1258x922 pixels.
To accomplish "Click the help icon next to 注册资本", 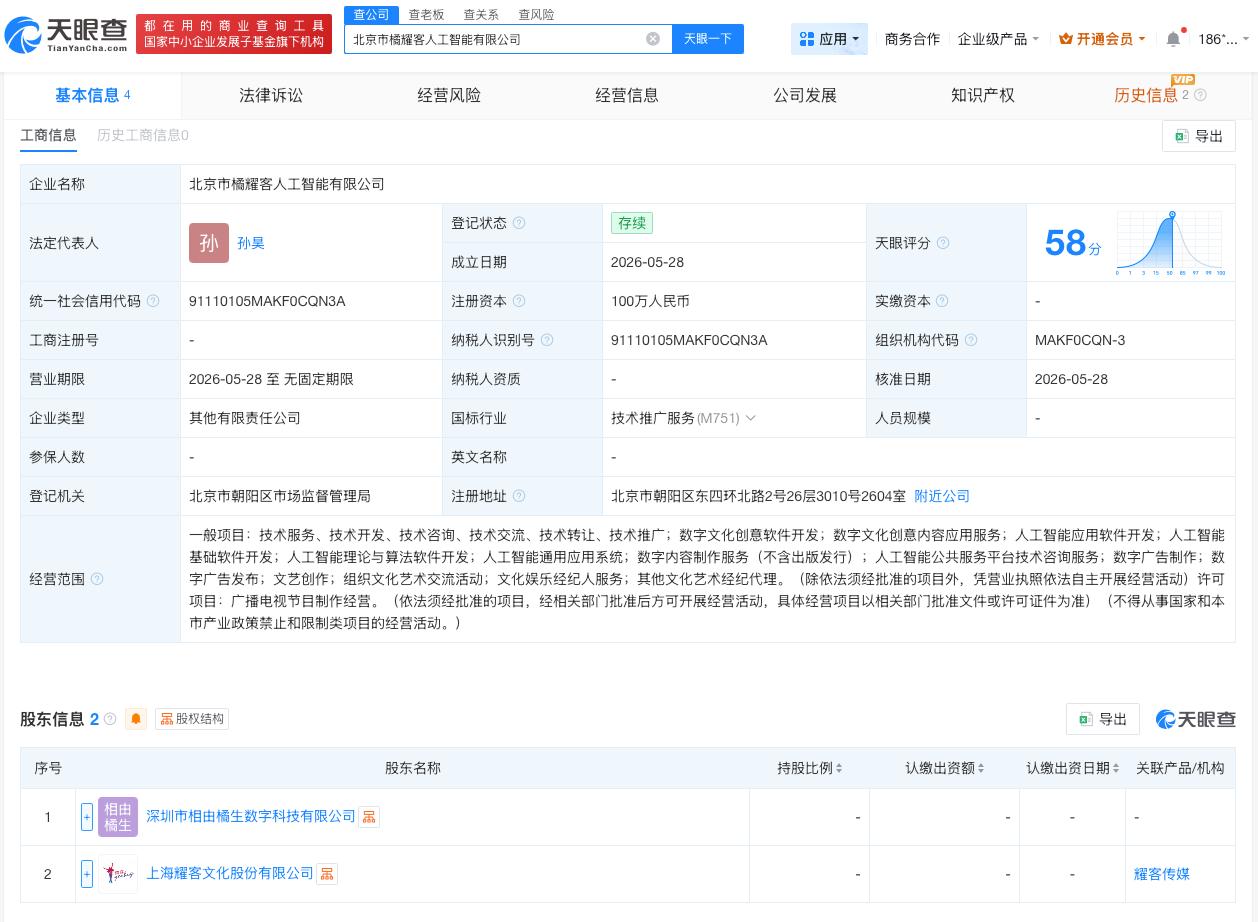I will [519, 301].
